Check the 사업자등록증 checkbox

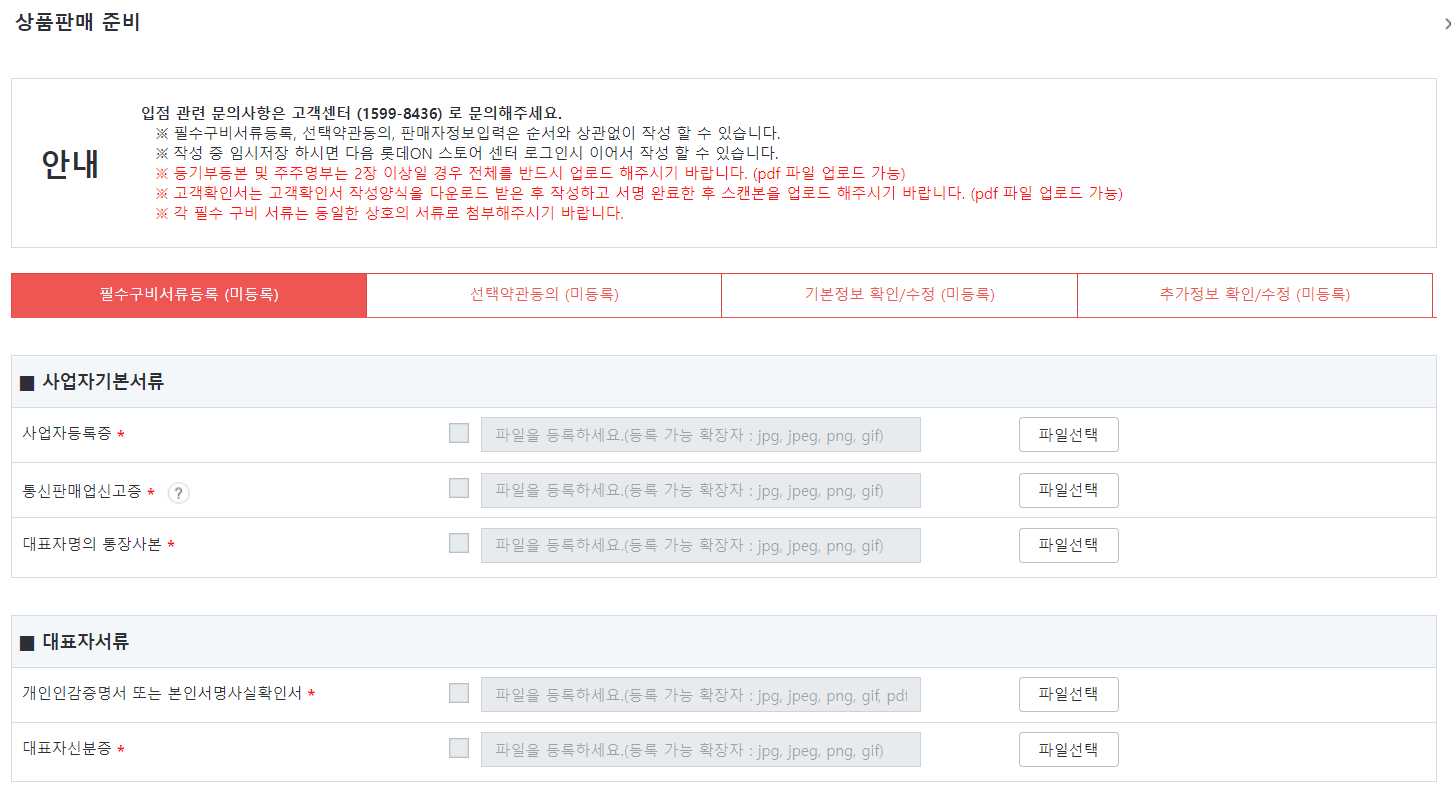coord(459,433)
